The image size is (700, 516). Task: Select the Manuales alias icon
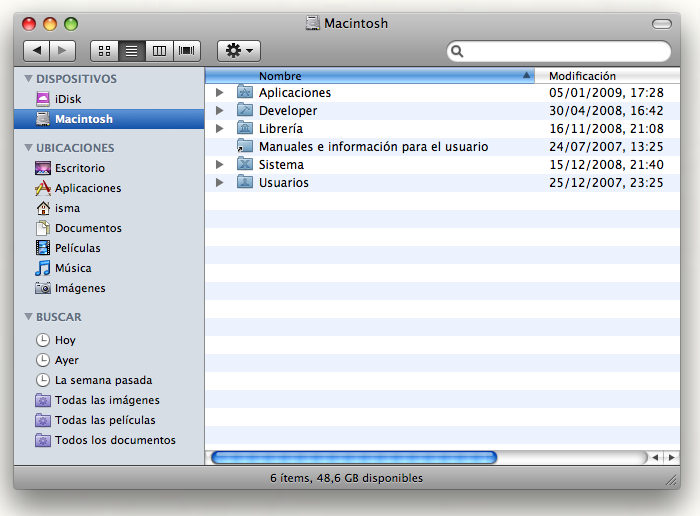point(245,146)
